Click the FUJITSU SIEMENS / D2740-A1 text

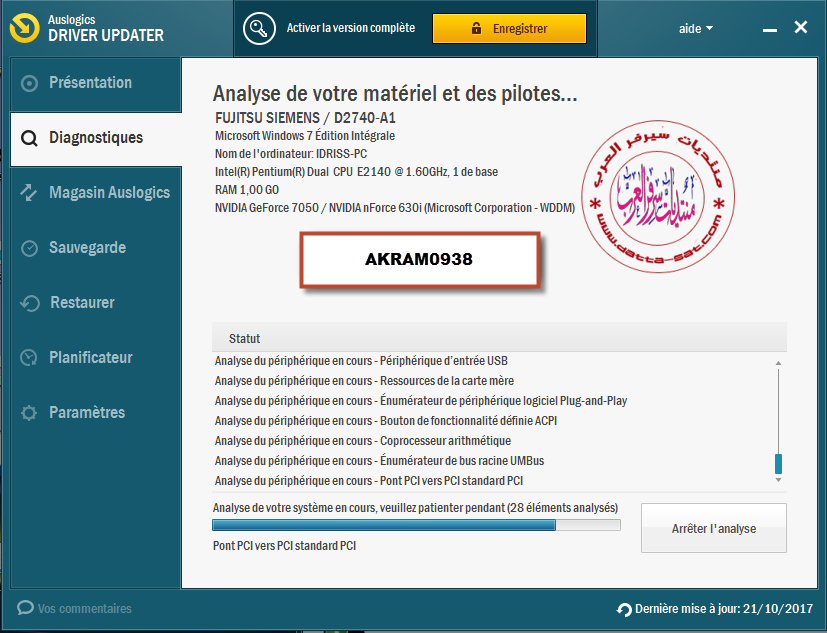[305, 118]
